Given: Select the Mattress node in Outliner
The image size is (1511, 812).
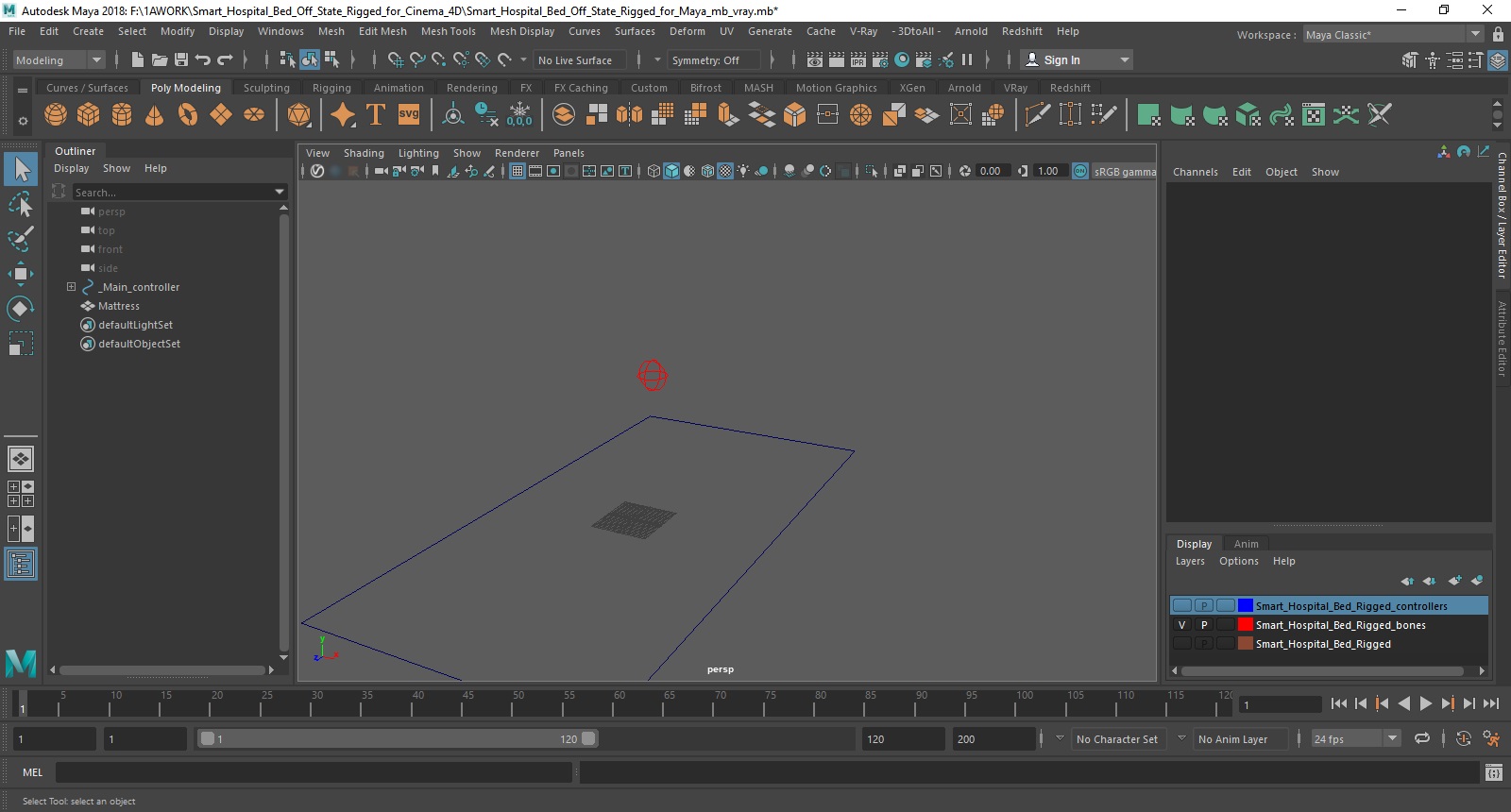Looking at the screenshot, I should (119, 306).
